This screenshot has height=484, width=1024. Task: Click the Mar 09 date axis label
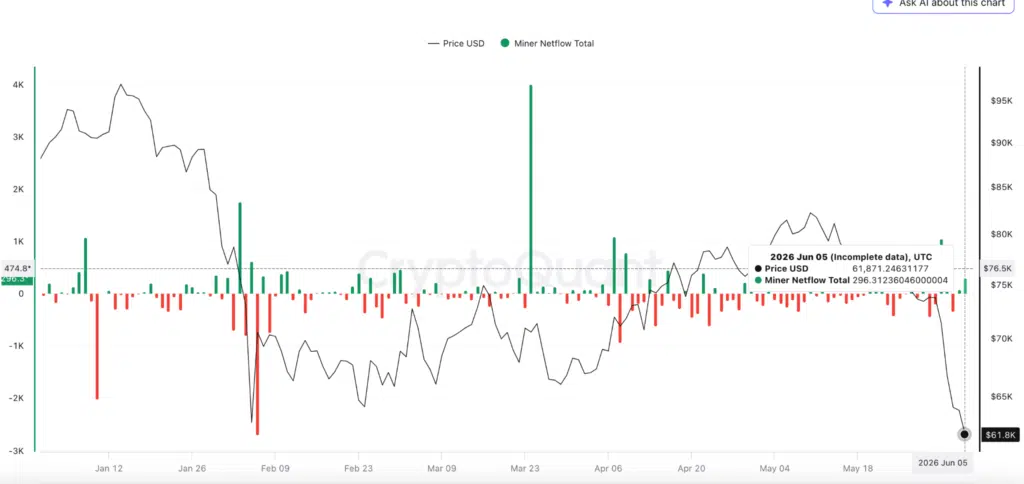441,468
